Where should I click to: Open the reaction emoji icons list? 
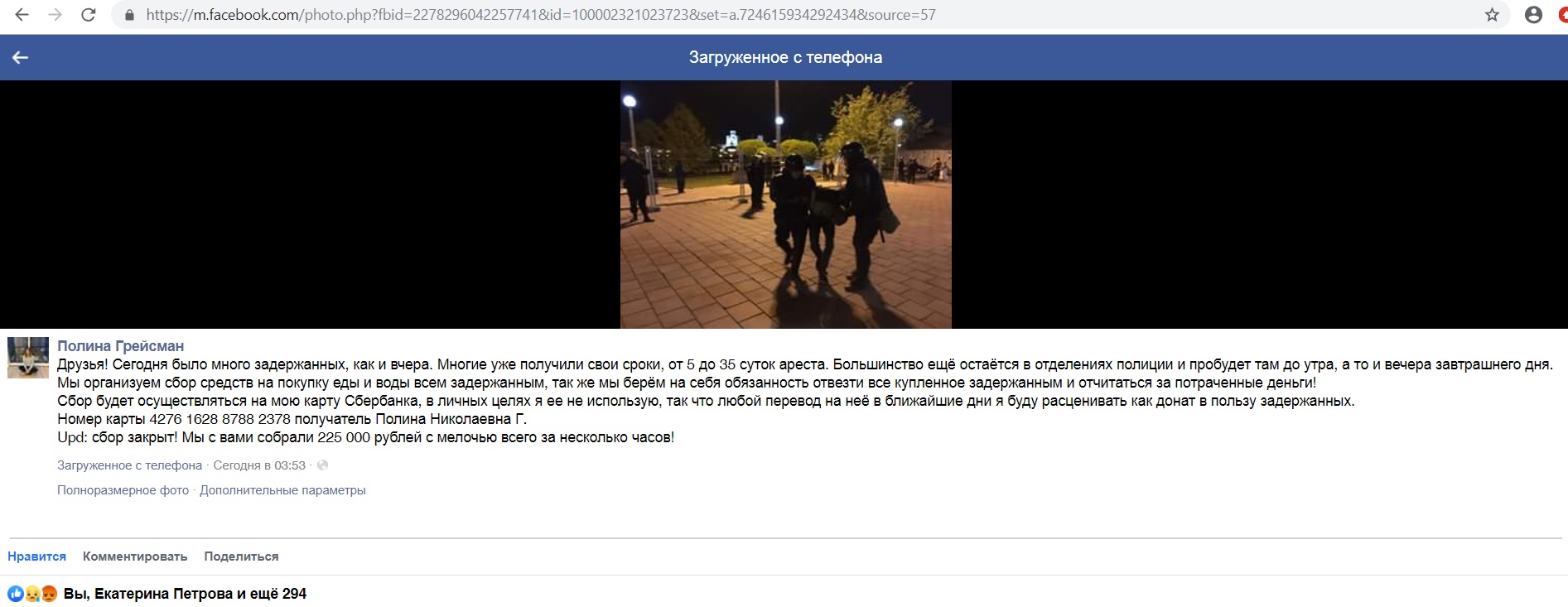(x=32, y=594)
